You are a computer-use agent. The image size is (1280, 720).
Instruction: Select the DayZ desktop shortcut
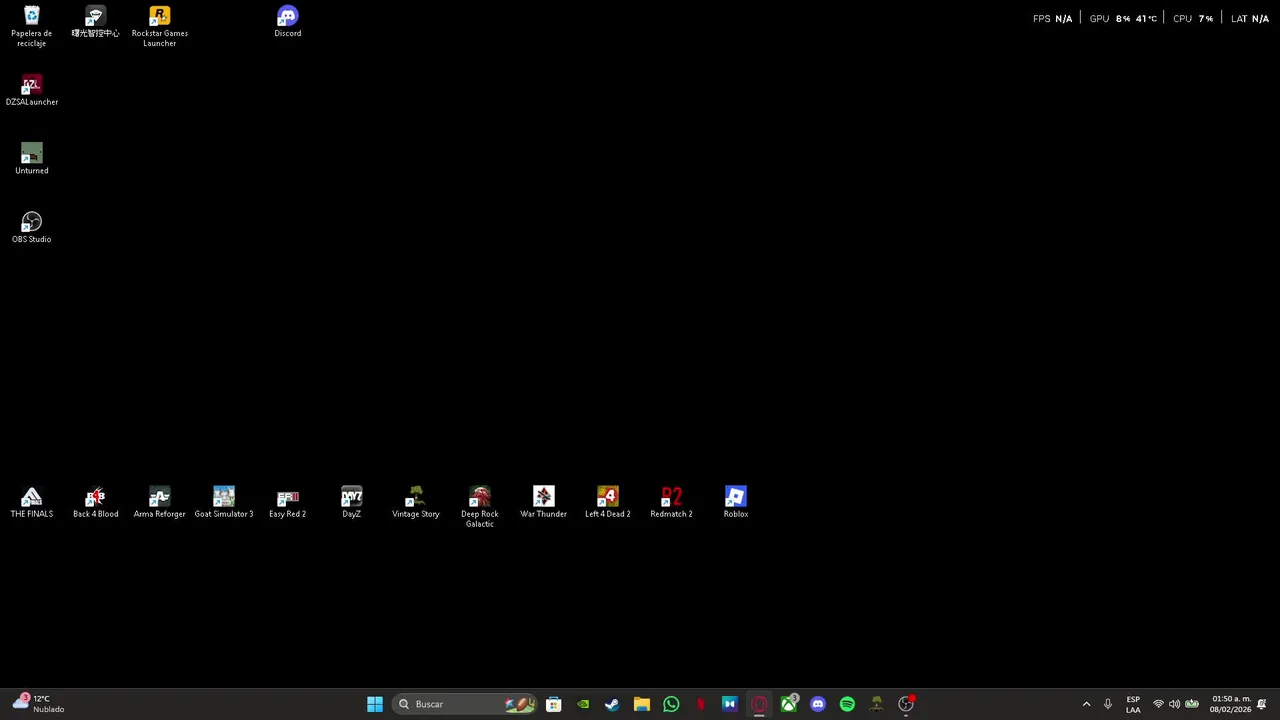[x=351, y=503]
